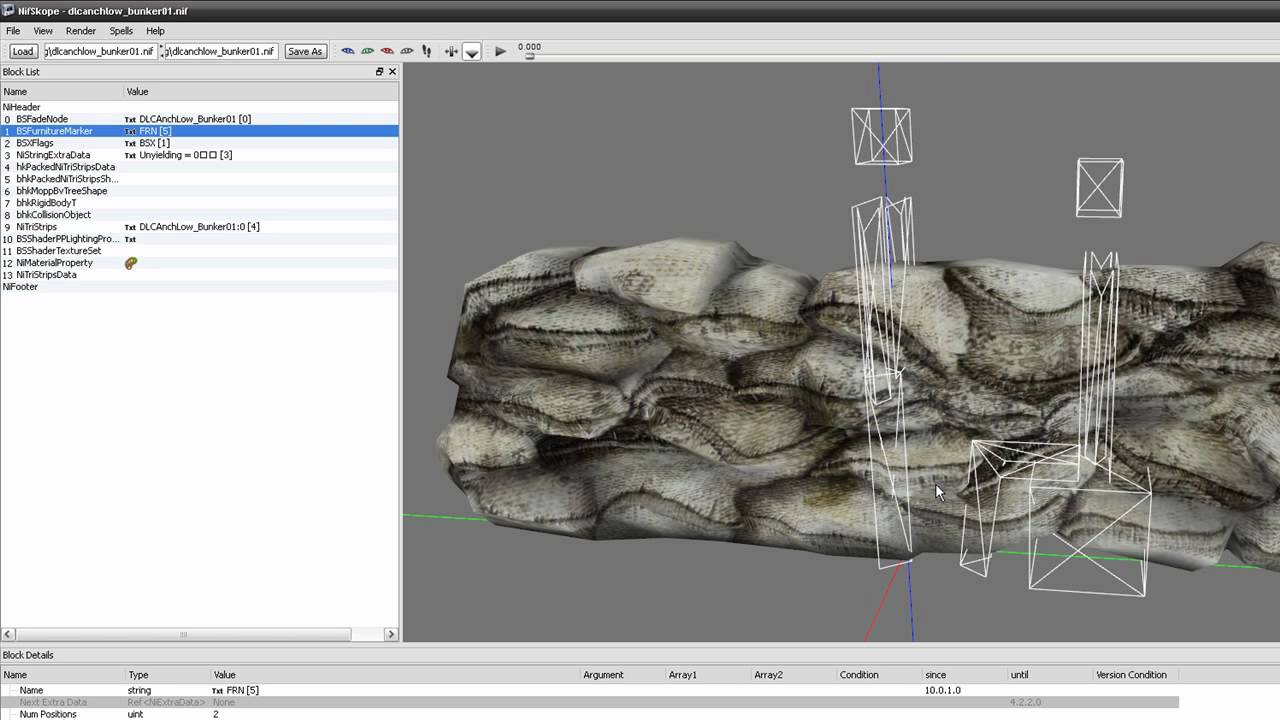Enable the footprints Walk view icon
1280x720 pixels.
click(427, 51)
